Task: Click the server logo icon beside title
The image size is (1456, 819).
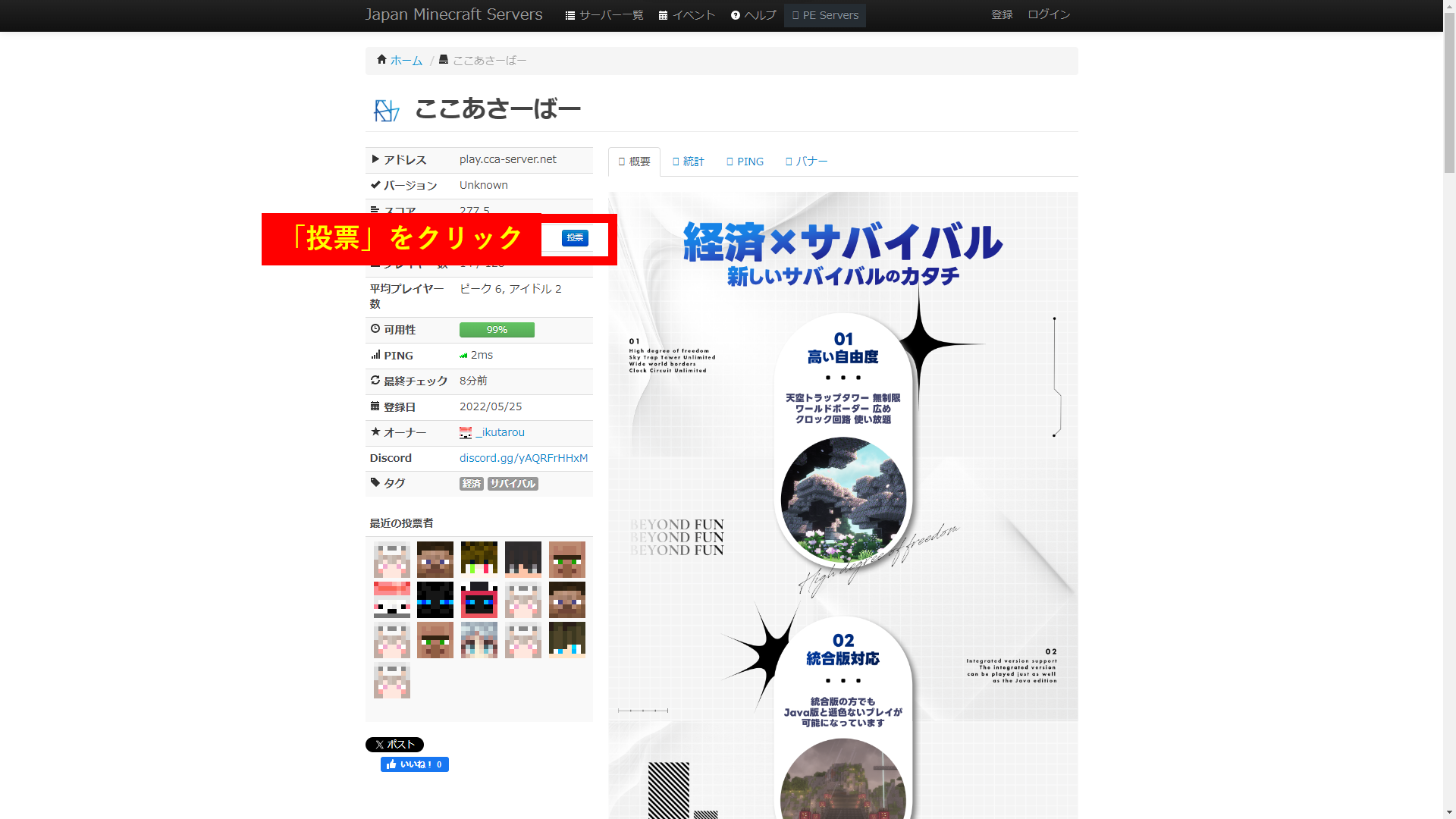Action: tap(386, 111)
